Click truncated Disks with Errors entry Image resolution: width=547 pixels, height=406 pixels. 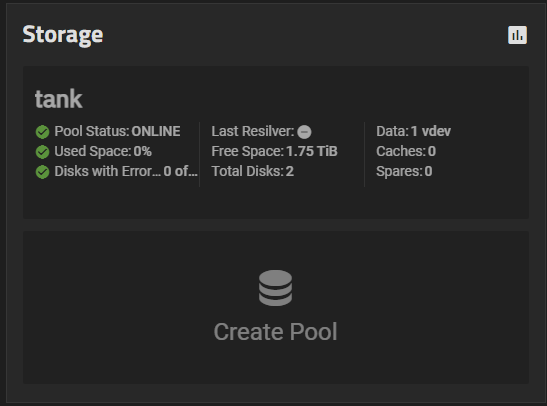pyautogui.click(x=126, y=171)
